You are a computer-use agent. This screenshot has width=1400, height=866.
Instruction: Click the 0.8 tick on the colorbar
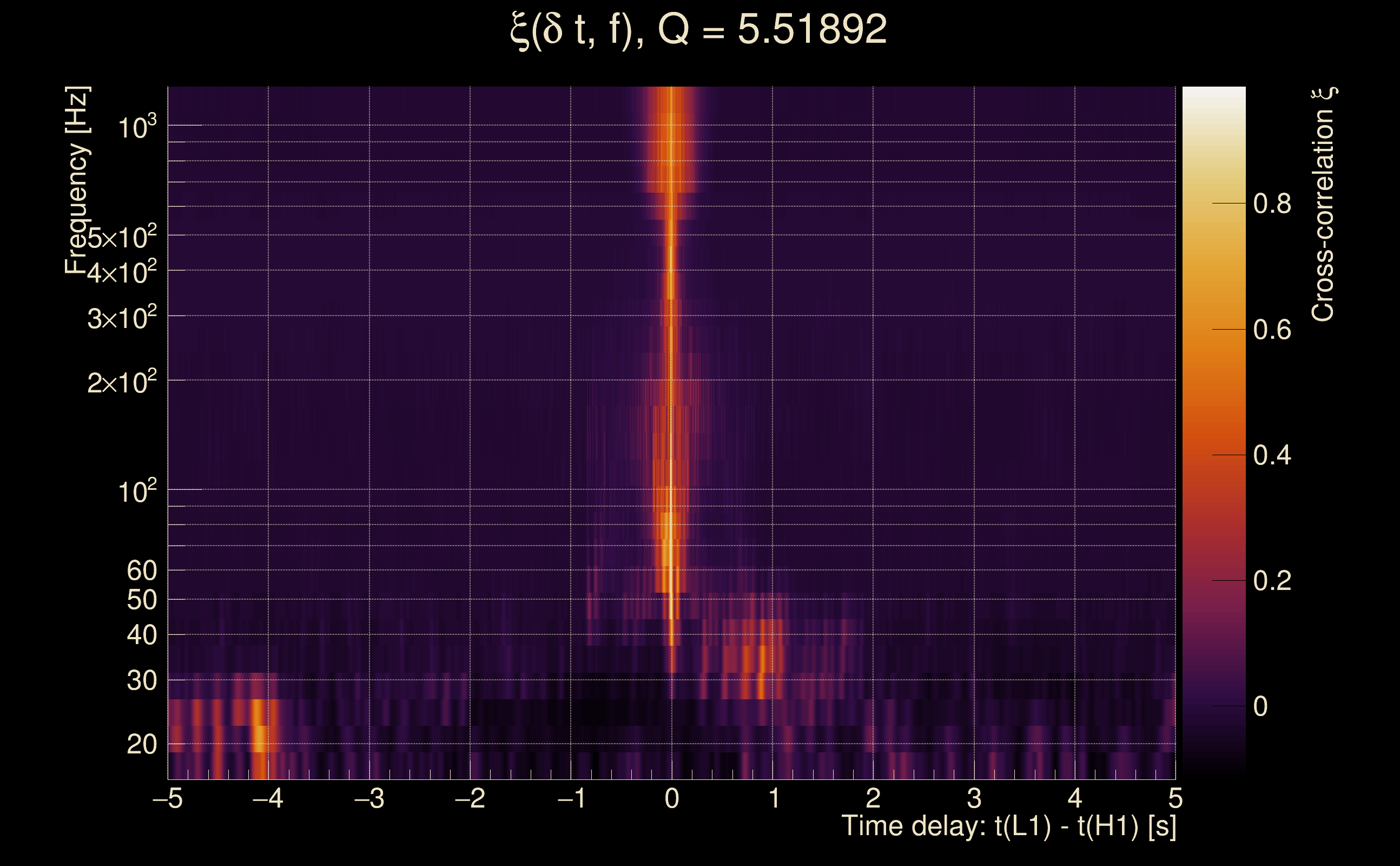pyautogui.click(x=1272, y=204)
